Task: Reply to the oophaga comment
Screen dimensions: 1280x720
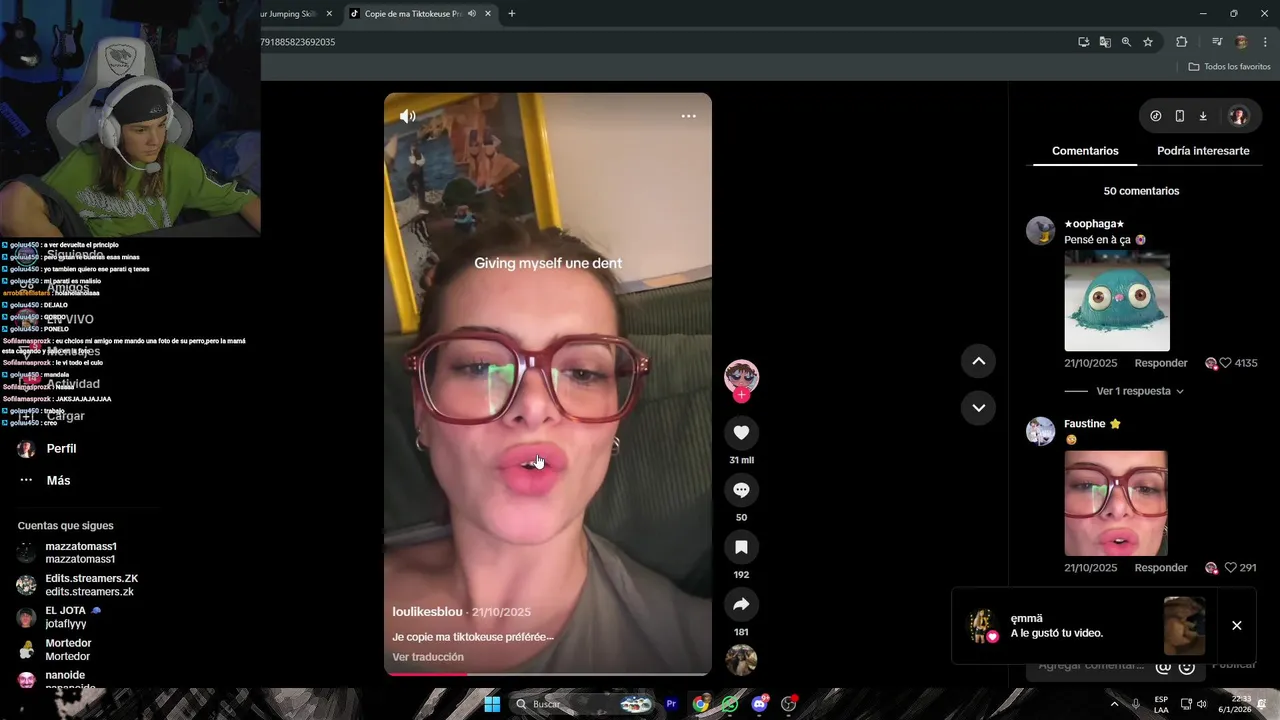Action: click(x=1161, y=363)
